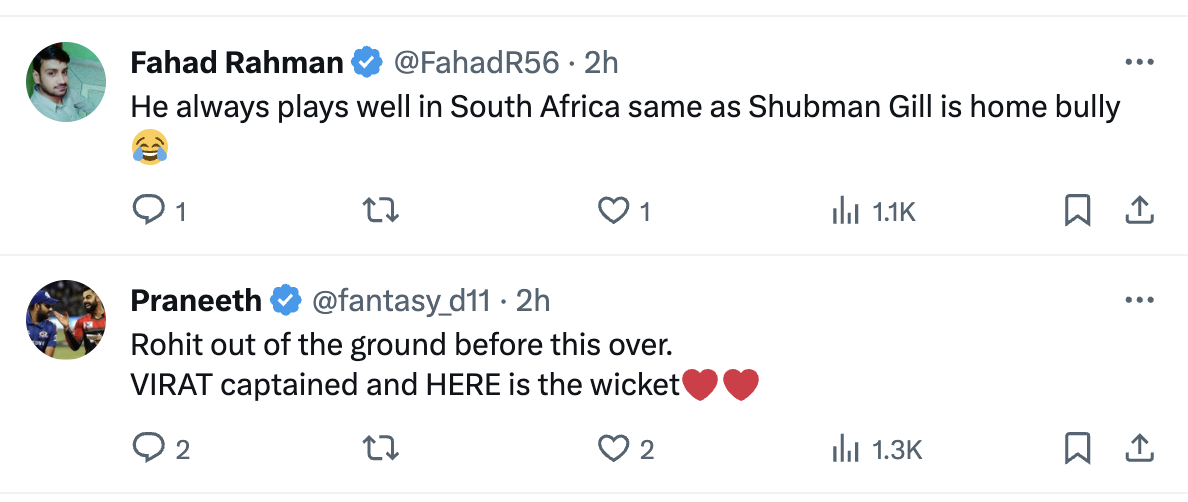Click the Fahad Rahman display name
The height and width of the screenshot is (502, 1188).
pyautogui.click(x=237, y=63)
